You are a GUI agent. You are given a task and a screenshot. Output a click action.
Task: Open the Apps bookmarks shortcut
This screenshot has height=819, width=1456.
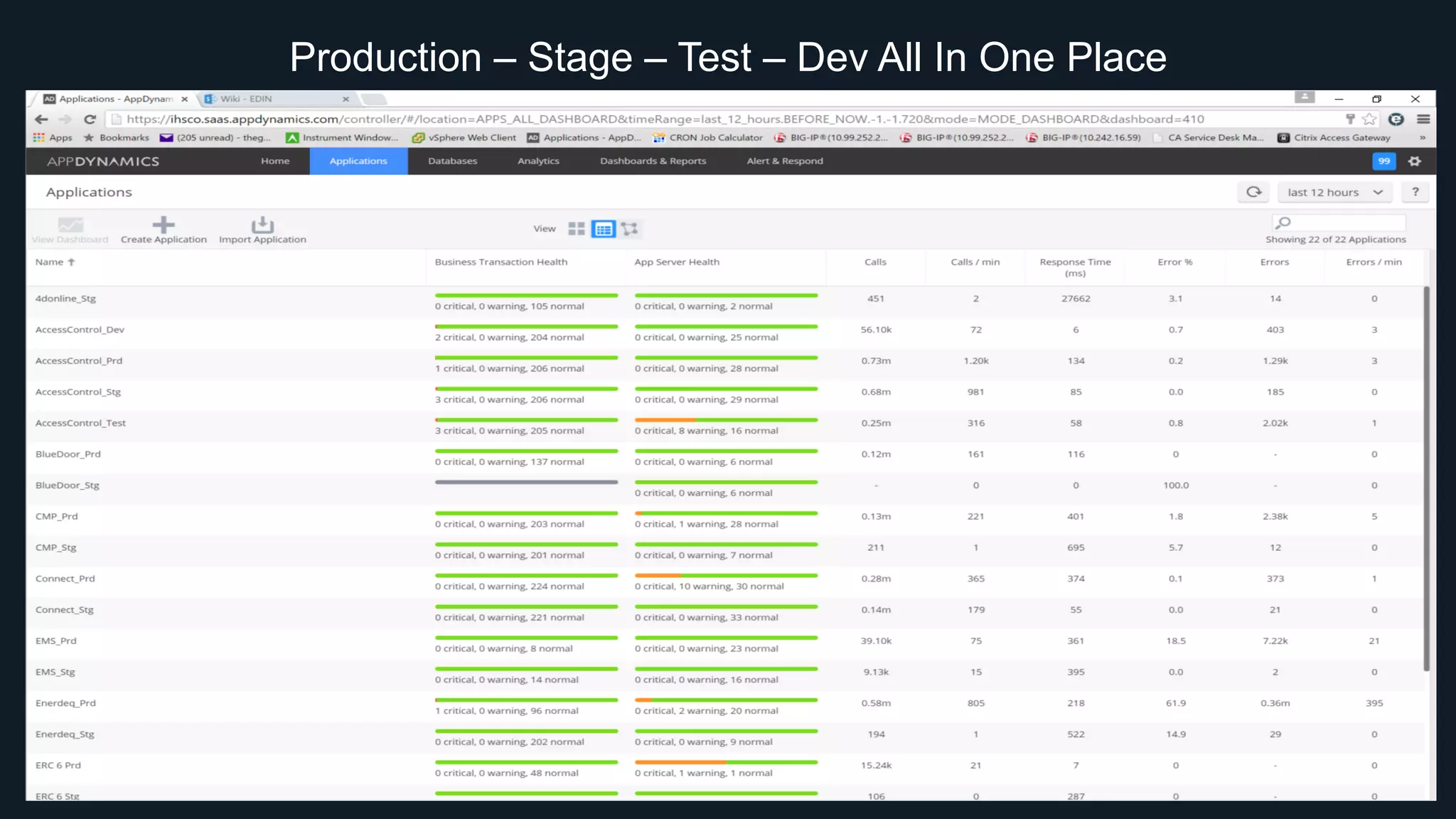coord(53,138)
